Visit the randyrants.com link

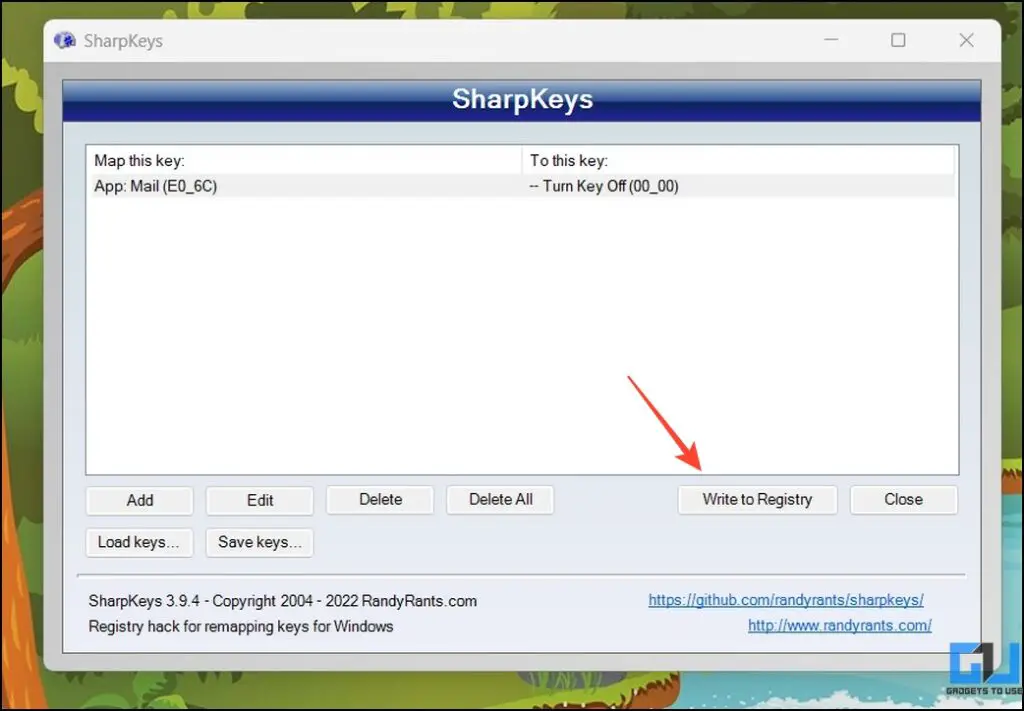839,626
